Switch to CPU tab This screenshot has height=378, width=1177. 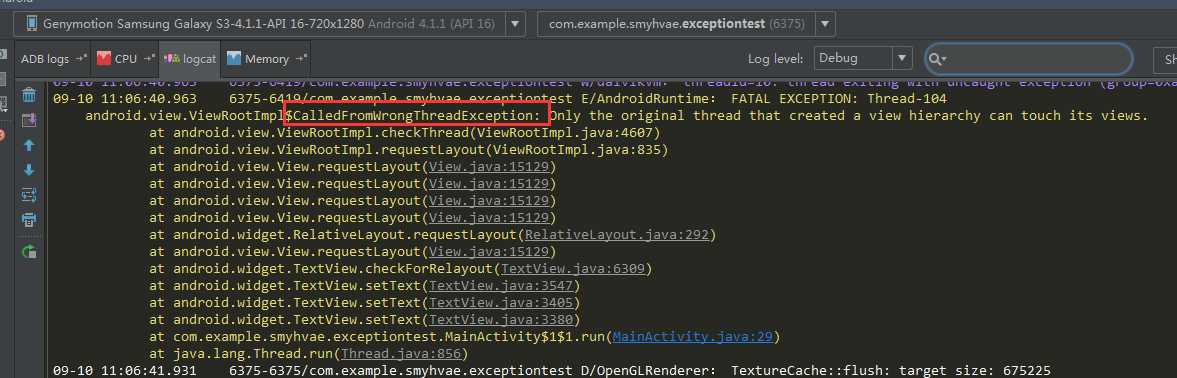pyautogui.click(x=125, y=58)
